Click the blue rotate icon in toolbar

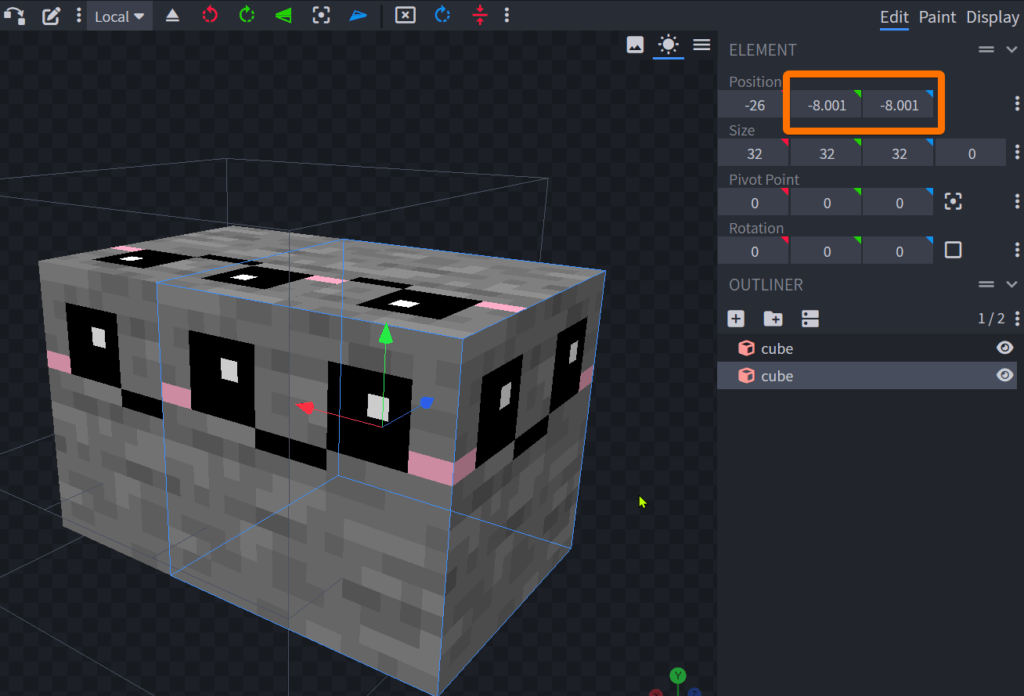442,16
